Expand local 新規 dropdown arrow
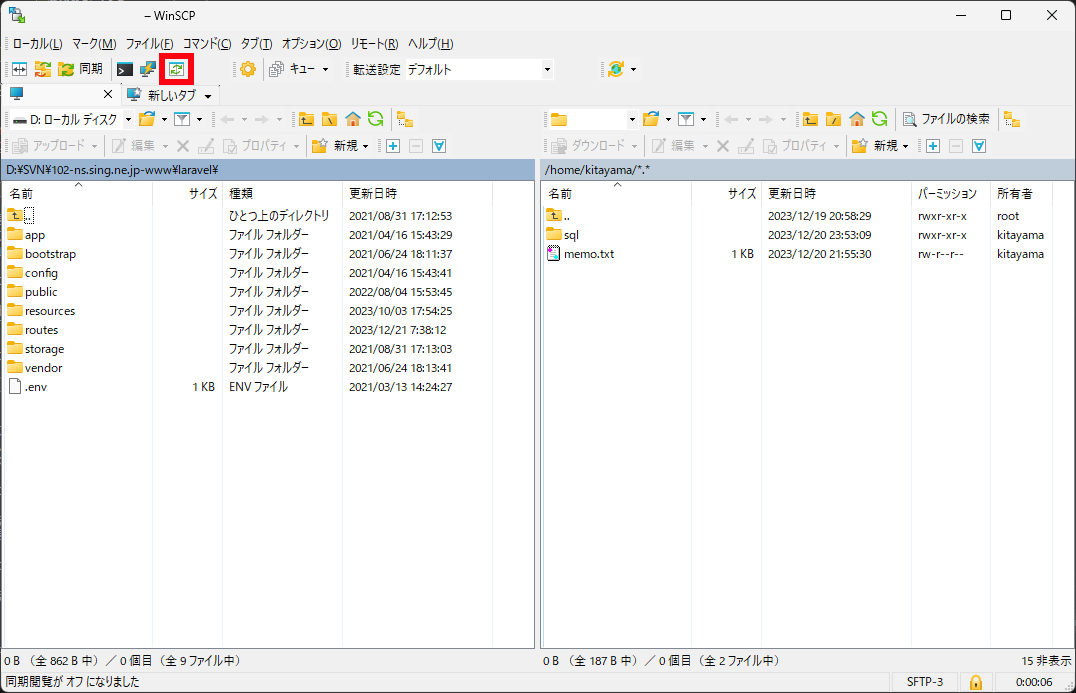The height and width of the screenshot is (693, 1076). tap(366, 146)
